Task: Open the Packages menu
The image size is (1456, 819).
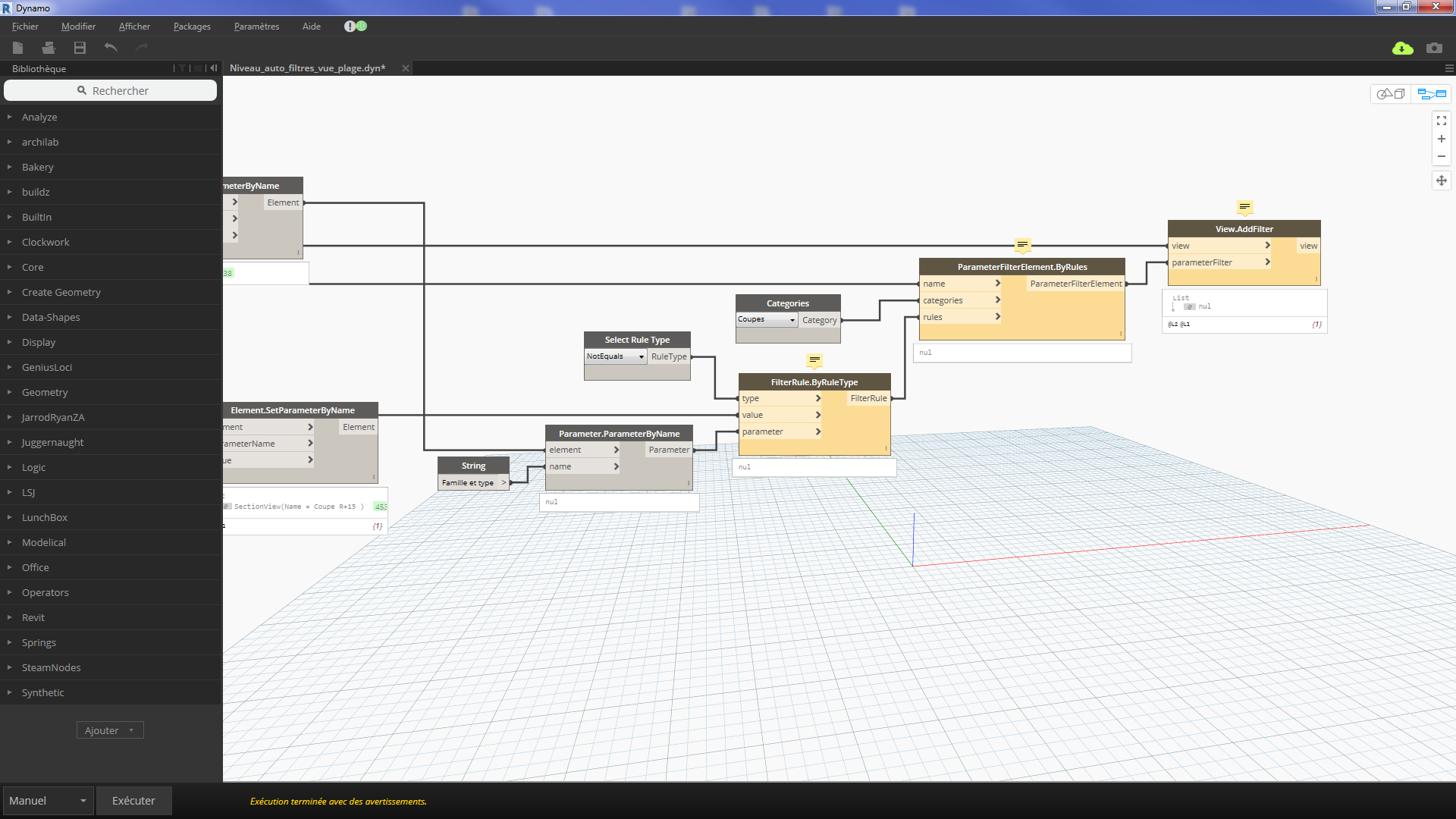Action: [192, 27]
